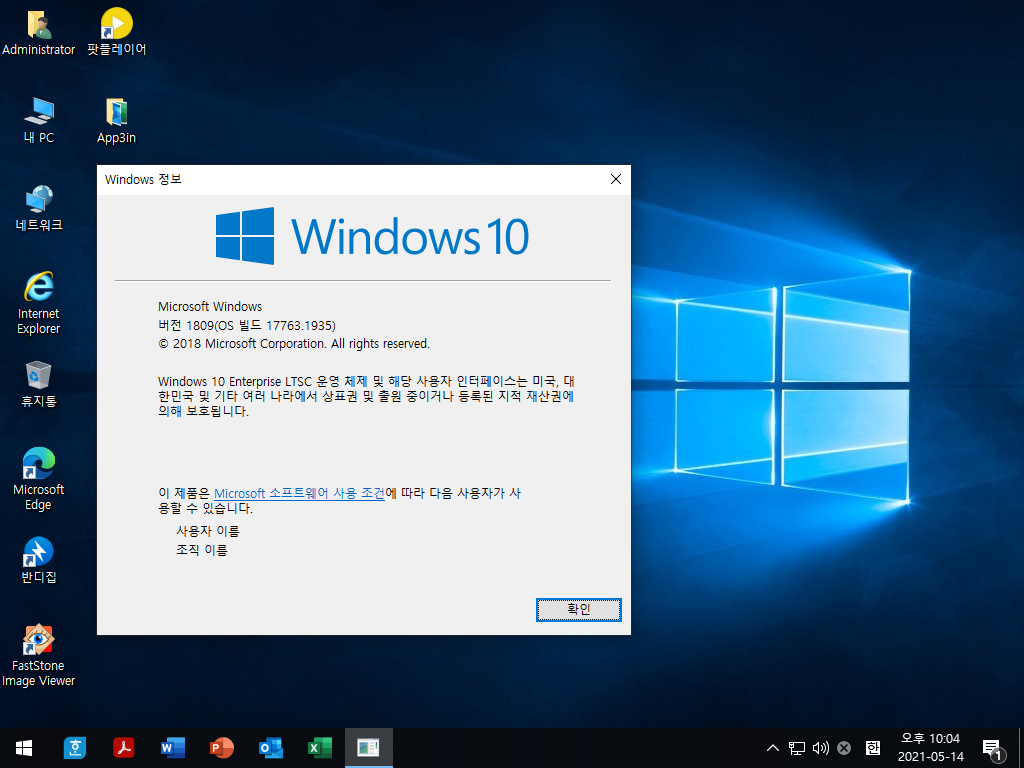Viewport: 1024px width, 768px height.
Task: Click the 사용자 이름 label
Action: [208, 531]
